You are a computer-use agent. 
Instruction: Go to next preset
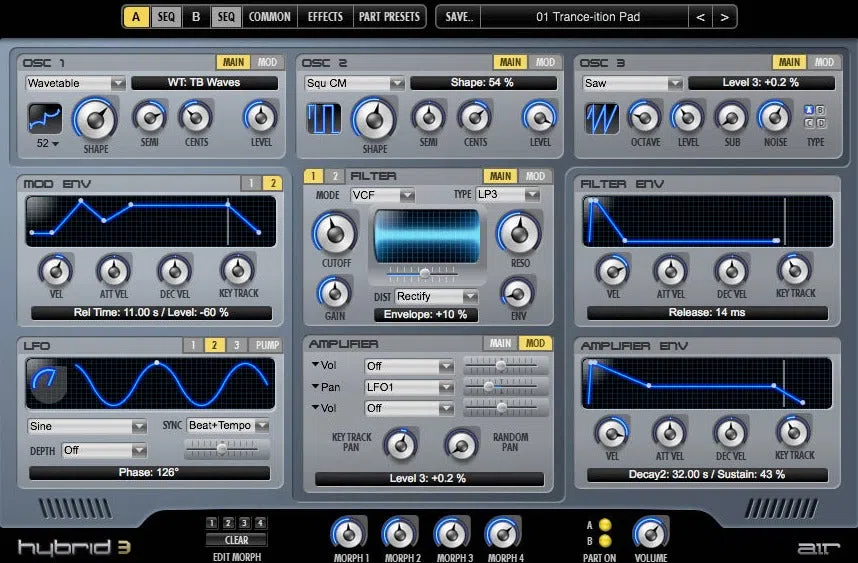click(x=724, y=17)
